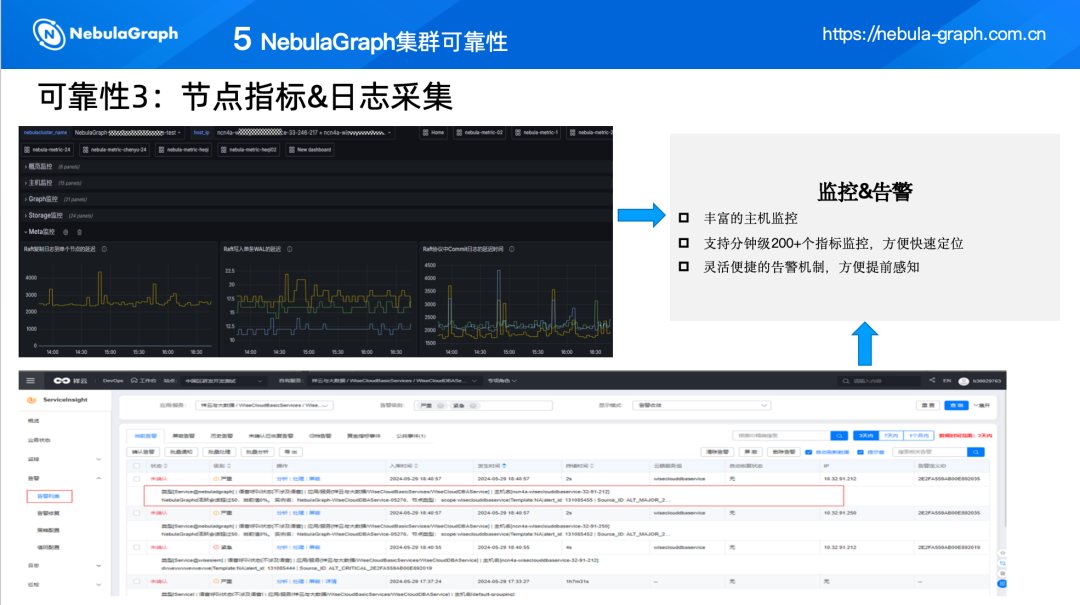The image size is (1080, 605).
Task: Open the 工作台 home icon in the top bar
Action: pos(134,380)
